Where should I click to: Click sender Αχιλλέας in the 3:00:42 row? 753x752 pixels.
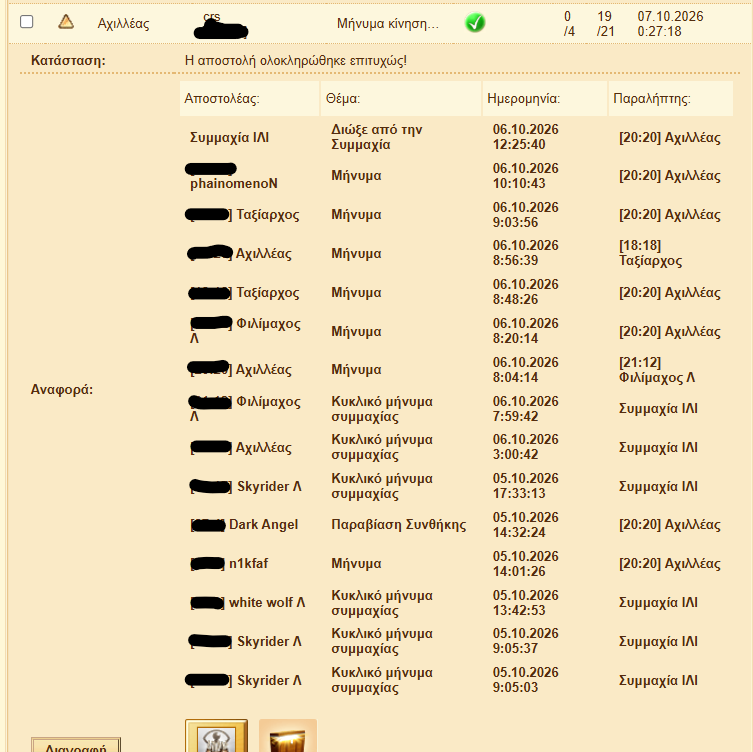point(263,448)
